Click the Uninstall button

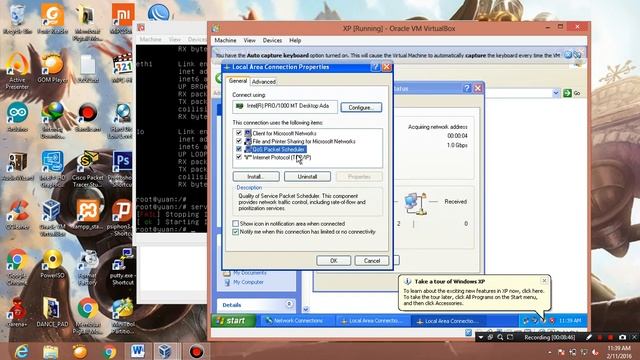[x=307, y=177]
